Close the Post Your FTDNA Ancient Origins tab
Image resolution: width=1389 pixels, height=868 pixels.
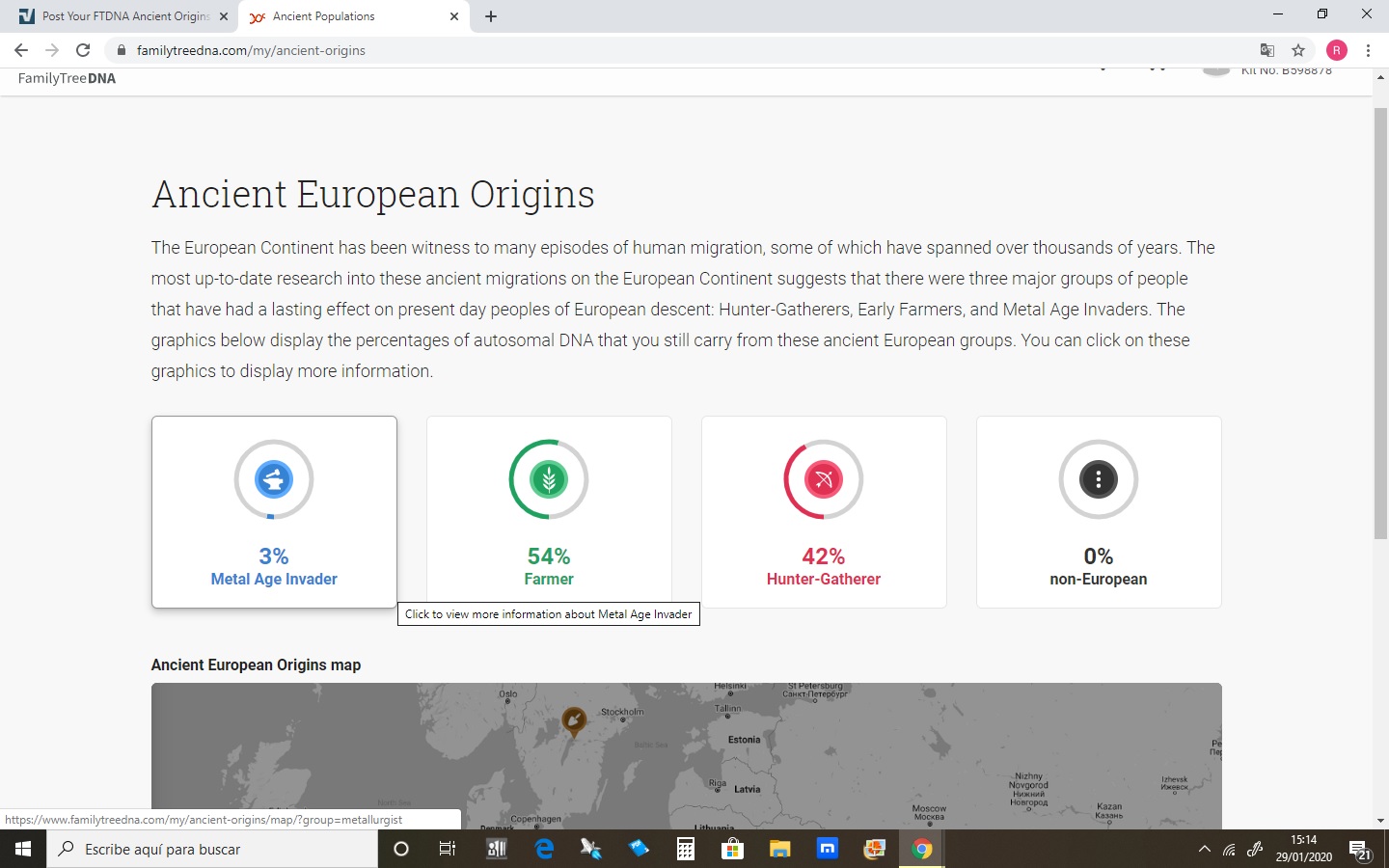coord(224,16)
